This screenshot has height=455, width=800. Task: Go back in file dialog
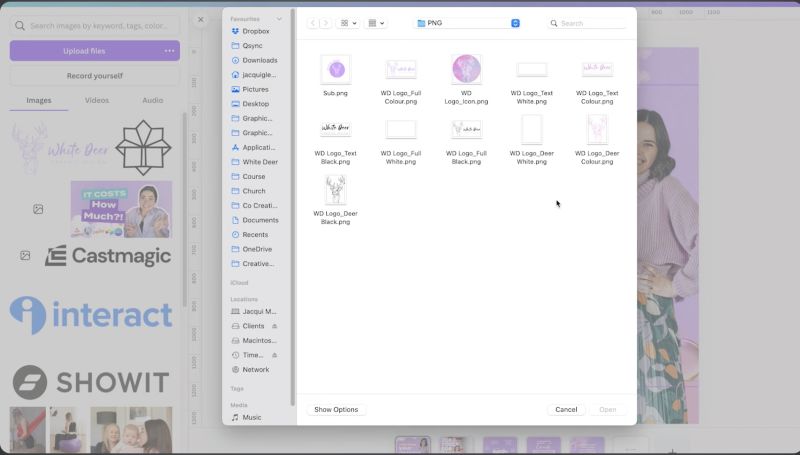coord(313,23)
